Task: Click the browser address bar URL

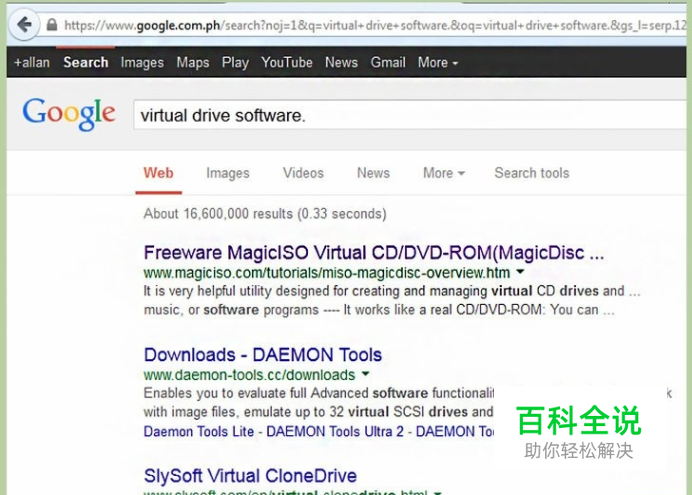Action: point(374,26)
